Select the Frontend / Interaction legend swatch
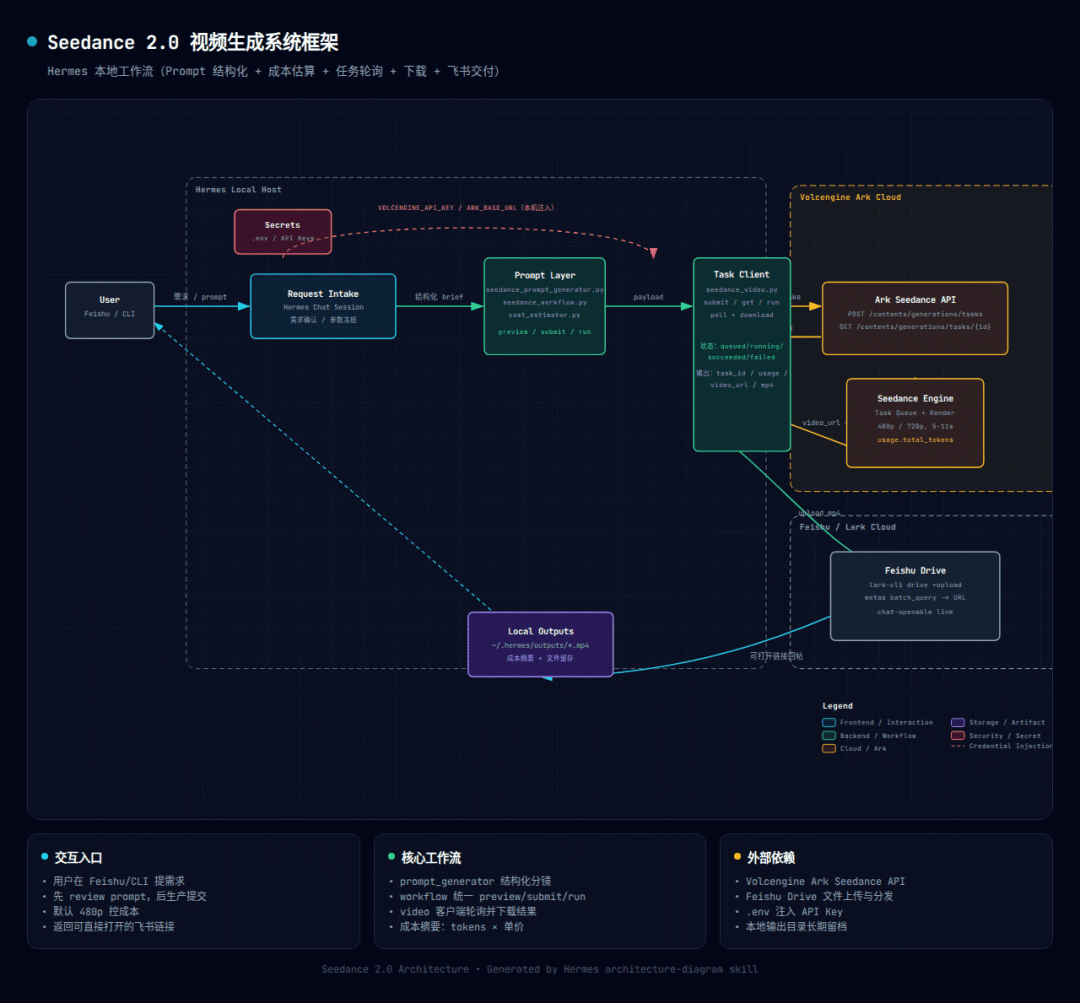Screen dimensions: 1080x1003 pyautogui.click(x=828, y=722)
